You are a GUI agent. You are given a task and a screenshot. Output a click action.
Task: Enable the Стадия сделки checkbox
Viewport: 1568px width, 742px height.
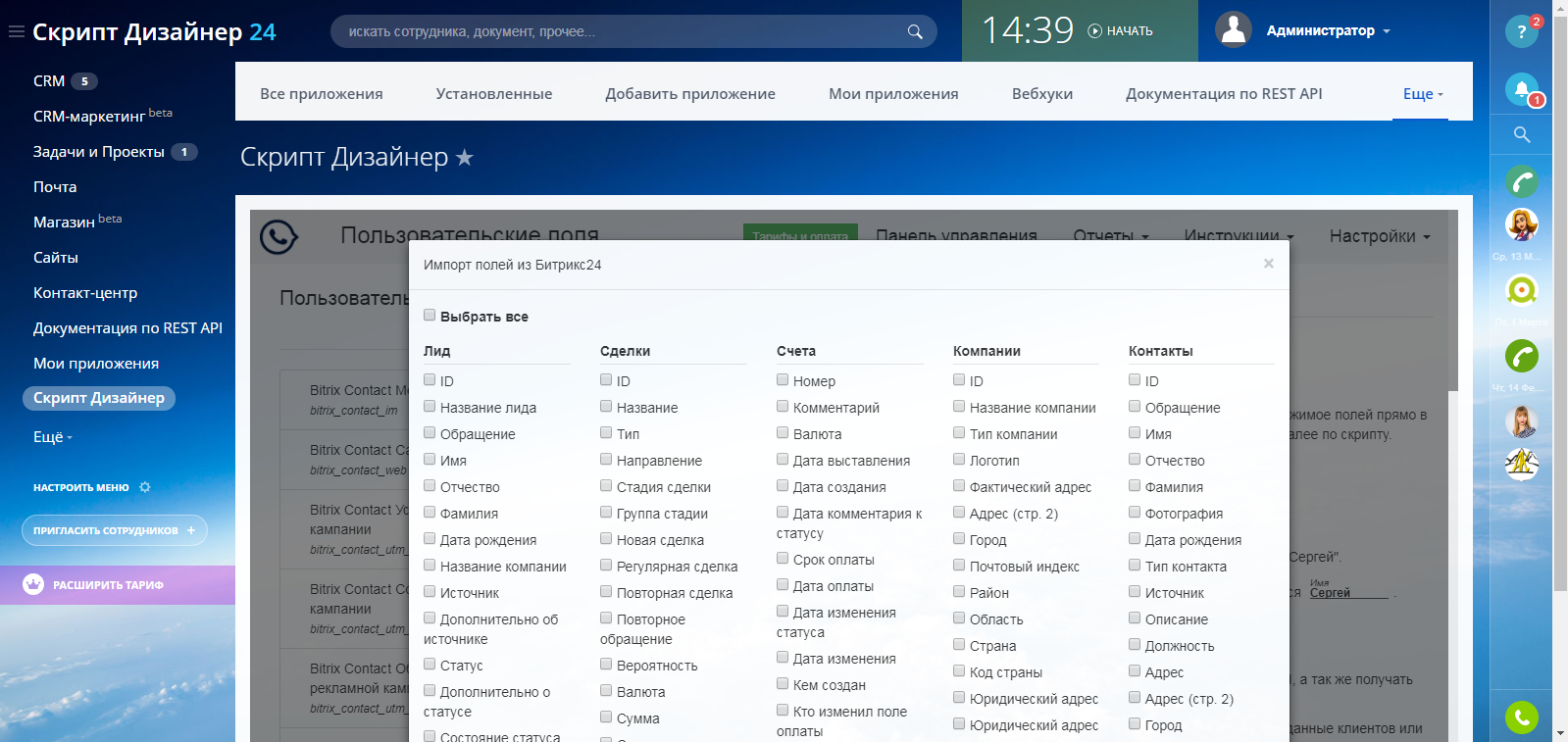tap(606, 485)
